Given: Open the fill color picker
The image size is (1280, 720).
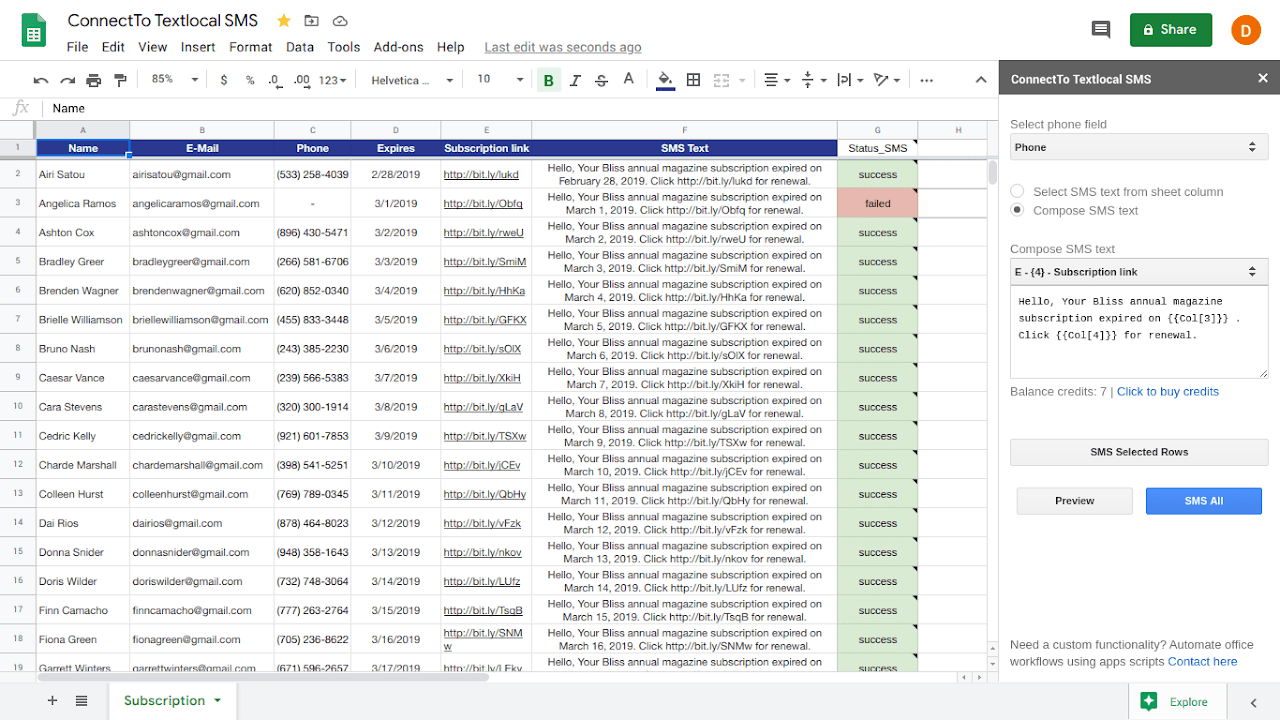Looking at the screenshot, I should [665, 80].
